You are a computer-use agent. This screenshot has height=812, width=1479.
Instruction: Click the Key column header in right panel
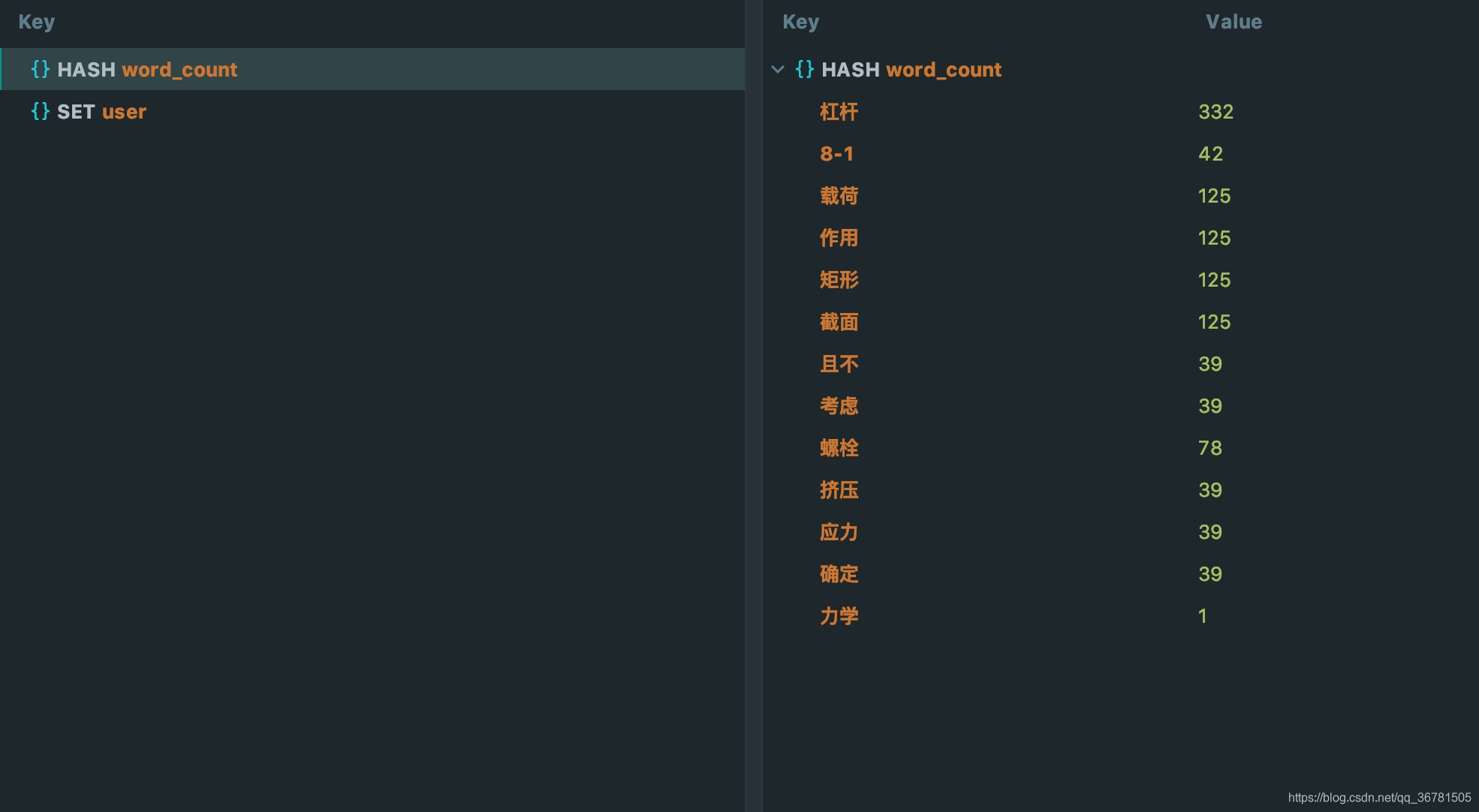point(801,22)
